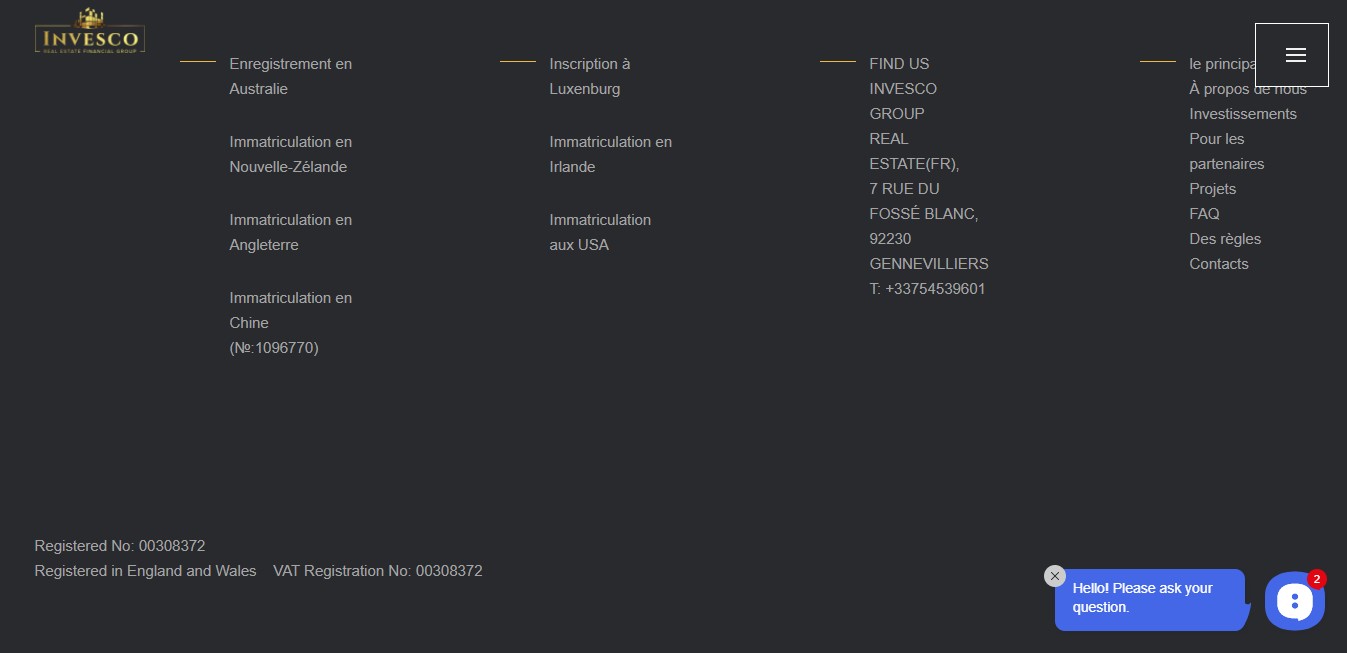1347x653 pixels.
Task: Navigate to Projets
Action: (x=1212, y=189)
